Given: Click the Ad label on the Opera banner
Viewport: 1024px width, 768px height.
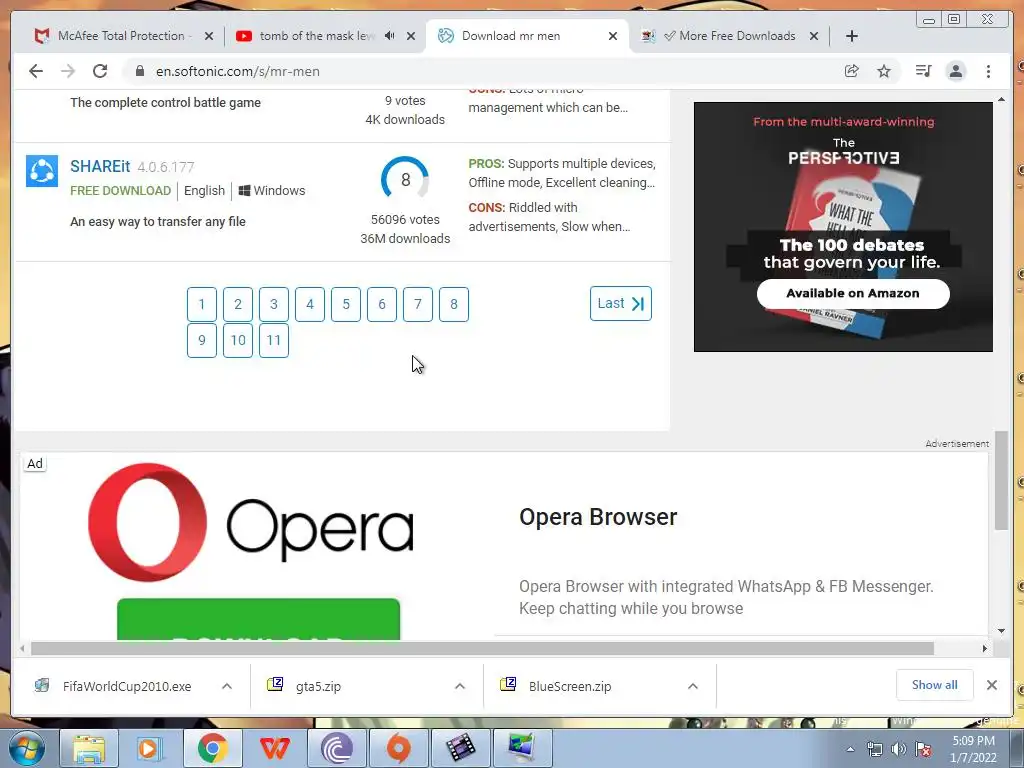Looking at the screenshot, I should (x=35, y=464).
